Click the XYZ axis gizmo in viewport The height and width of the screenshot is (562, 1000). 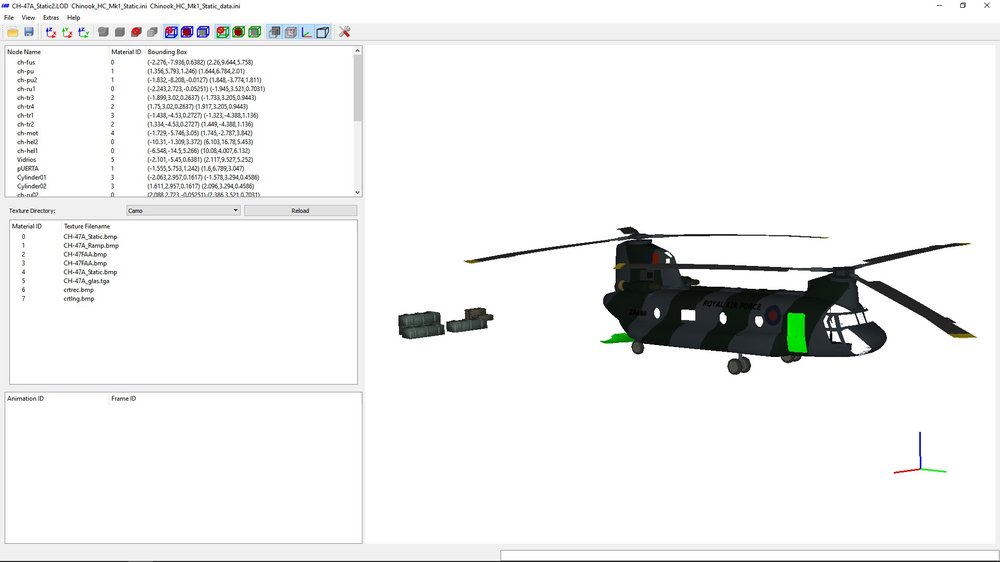(920, 454)
